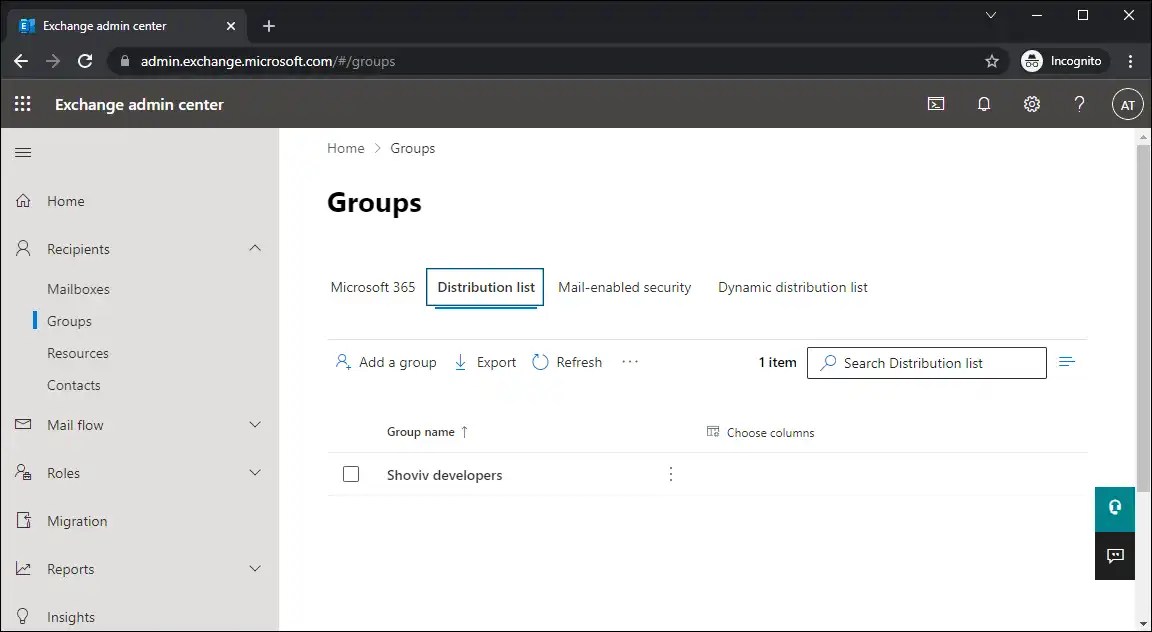Click inside the Search Distribution list field
Viewport: 1152px width, 632px height.
click(x=926, y=362)
